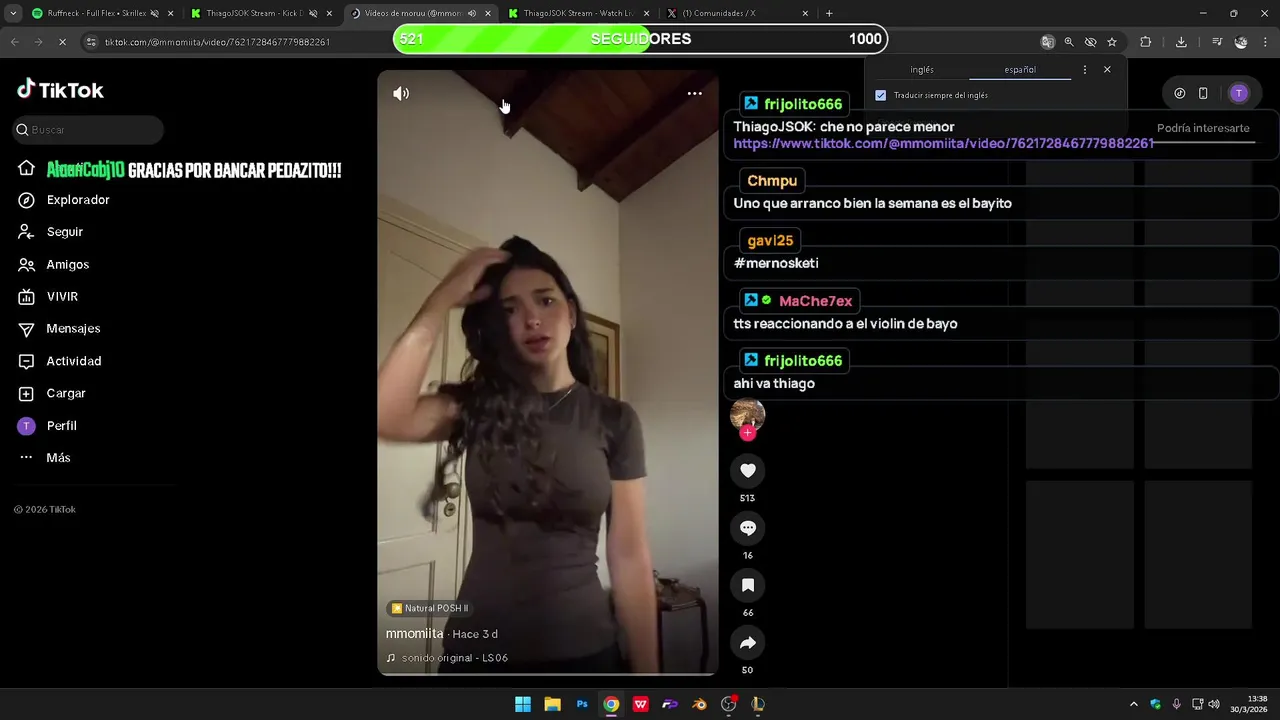Click frijolito666 on 'ahi va thiago' message
Screen dimensions: 1280x720
803,361
